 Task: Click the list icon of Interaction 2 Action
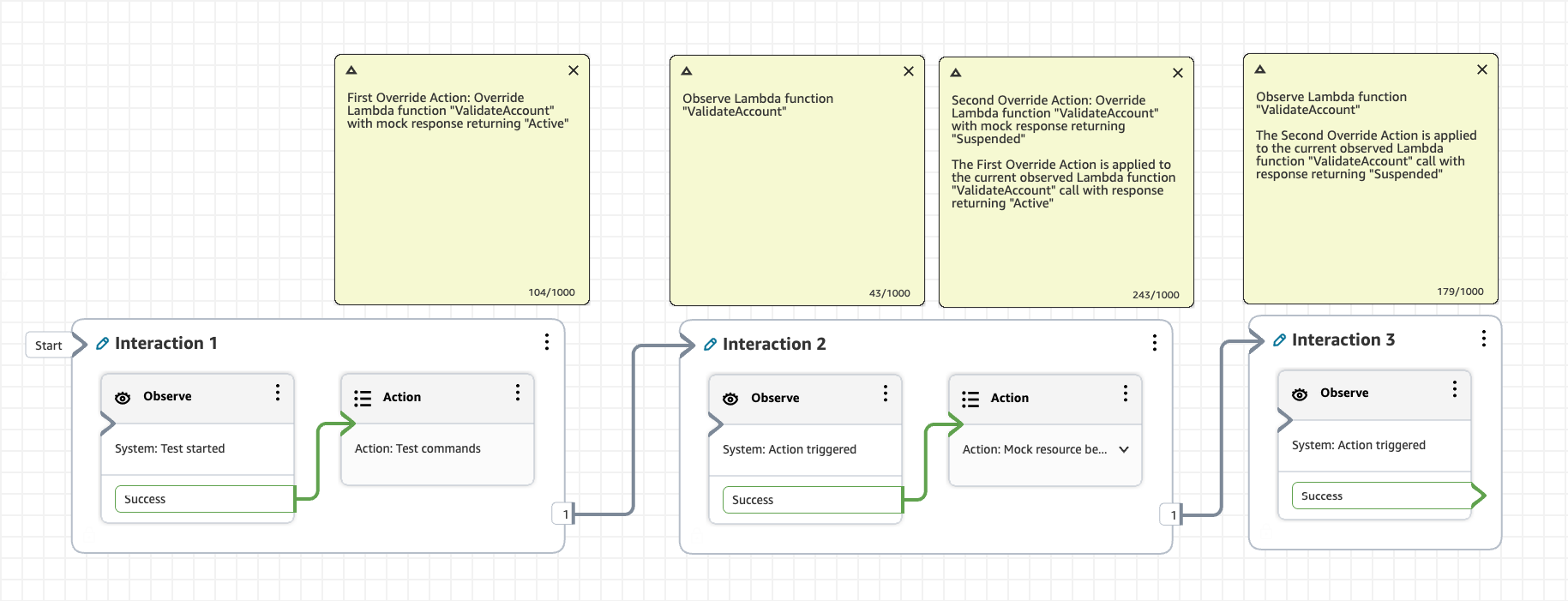pyautogui.click(x=970, y=400)
